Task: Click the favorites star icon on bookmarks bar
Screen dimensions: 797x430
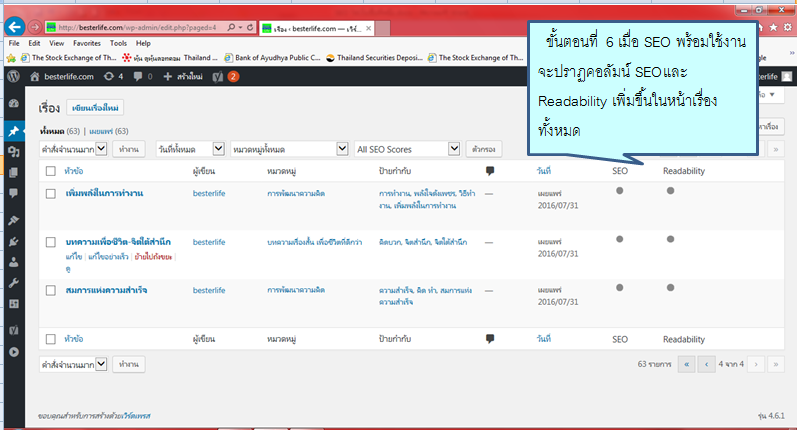Action: [11, 58]
